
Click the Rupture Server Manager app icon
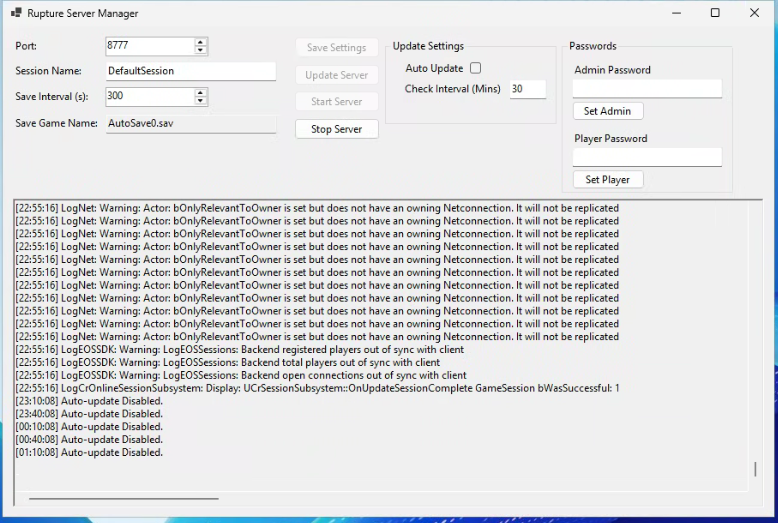tap(15, 14)
